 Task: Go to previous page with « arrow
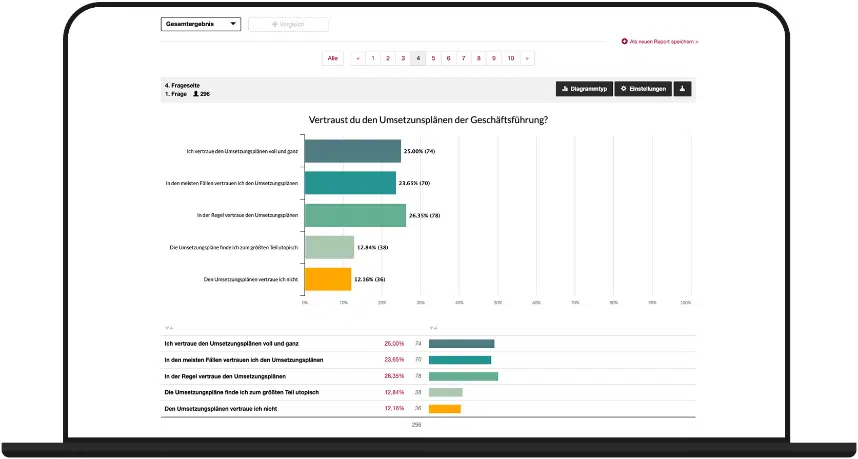[x=357, y=58]
